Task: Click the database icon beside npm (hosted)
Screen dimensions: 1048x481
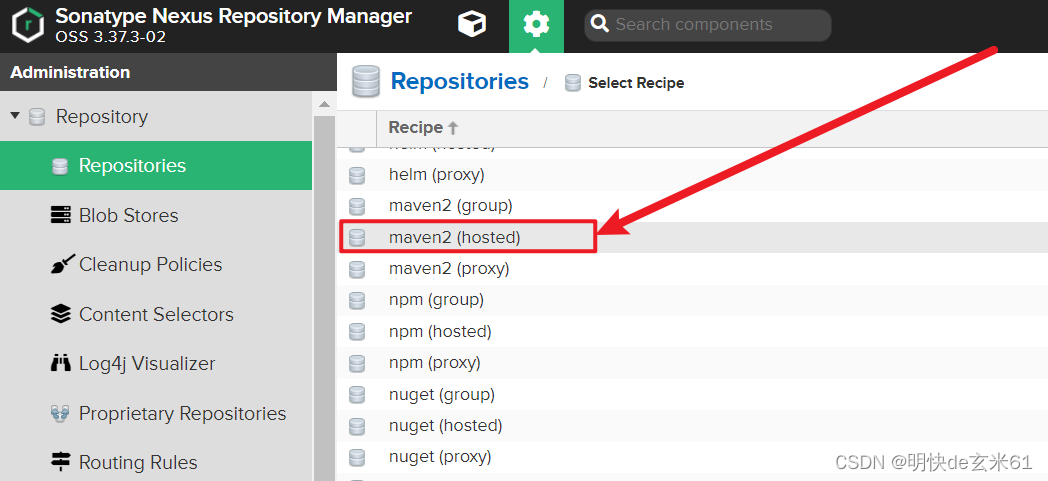Action: [x=358, y=331]
